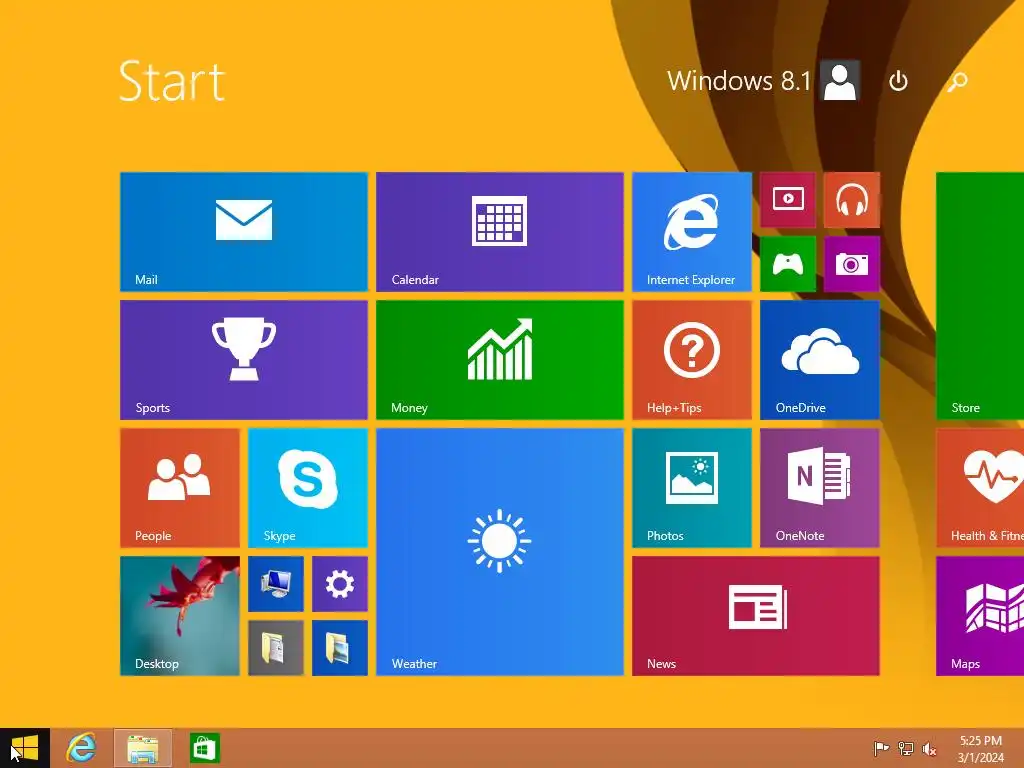
Task: Open the Music tile with headphones
Action: coord(852,200)
